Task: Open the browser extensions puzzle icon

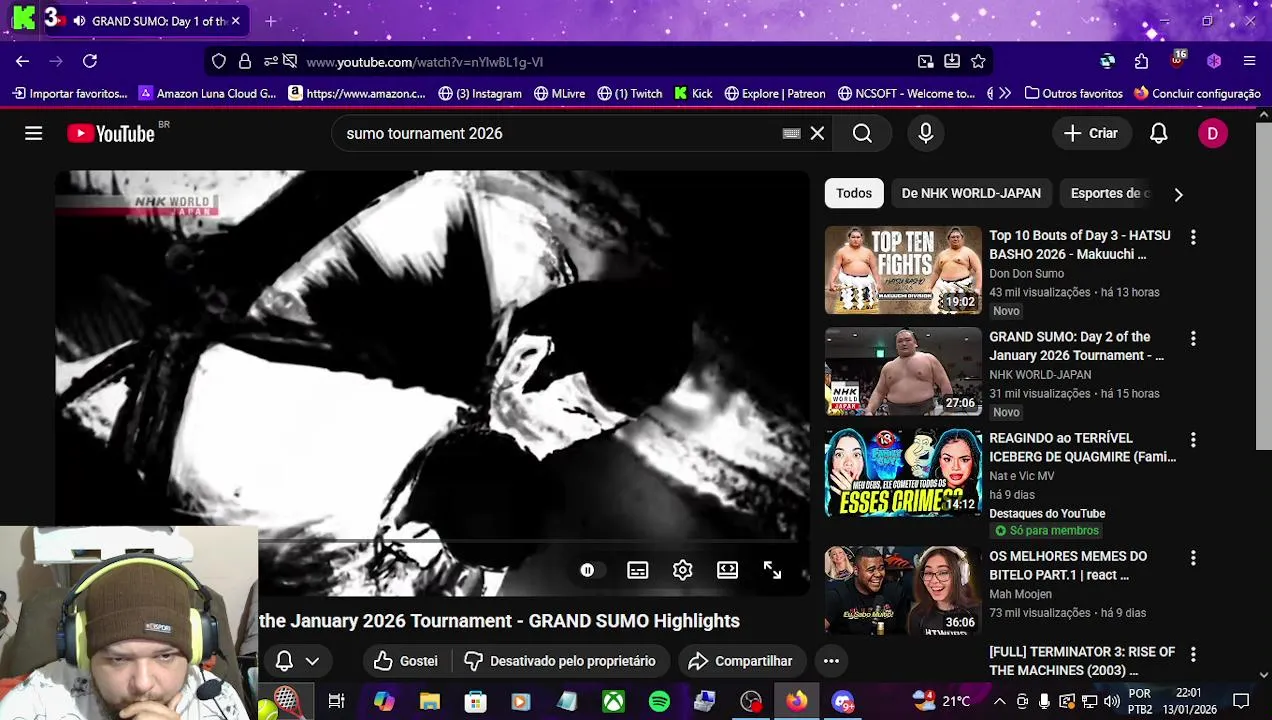Action: coord(1141,61)
